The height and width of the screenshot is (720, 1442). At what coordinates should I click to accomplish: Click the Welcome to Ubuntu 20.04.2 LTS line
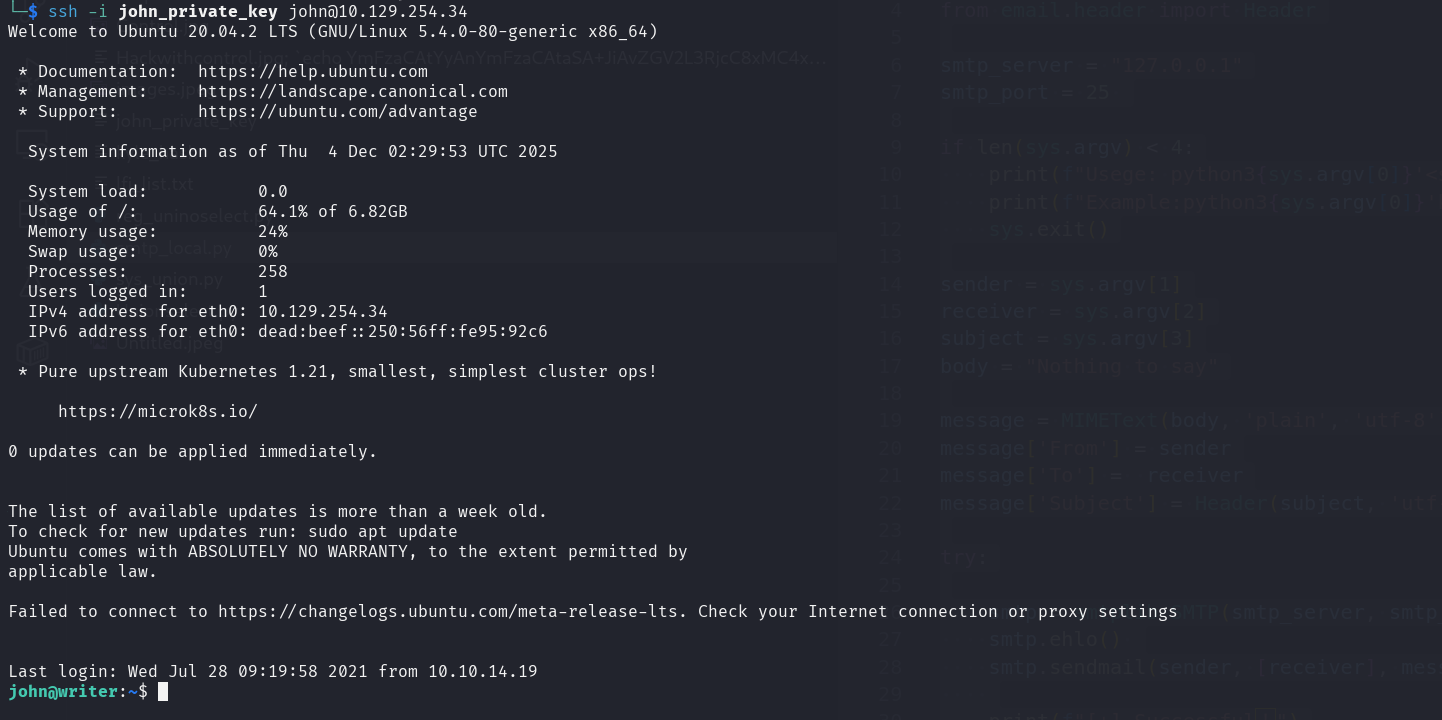point(332,31)
